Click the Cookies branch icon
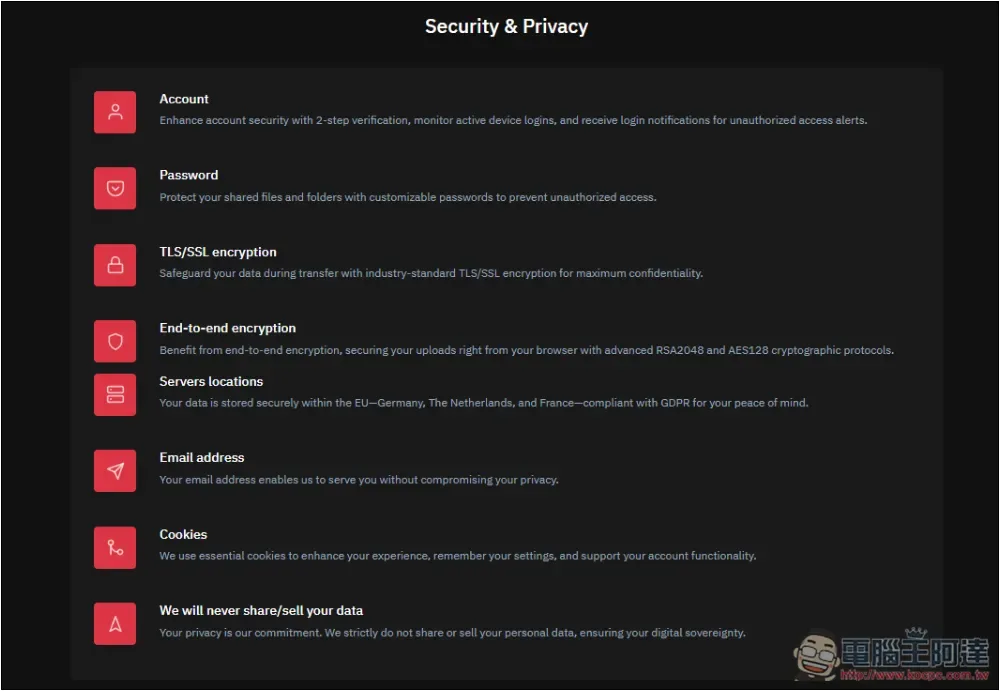Viewport: 1000px width, 691px height. pyautogui.click(x=115, y=547)
